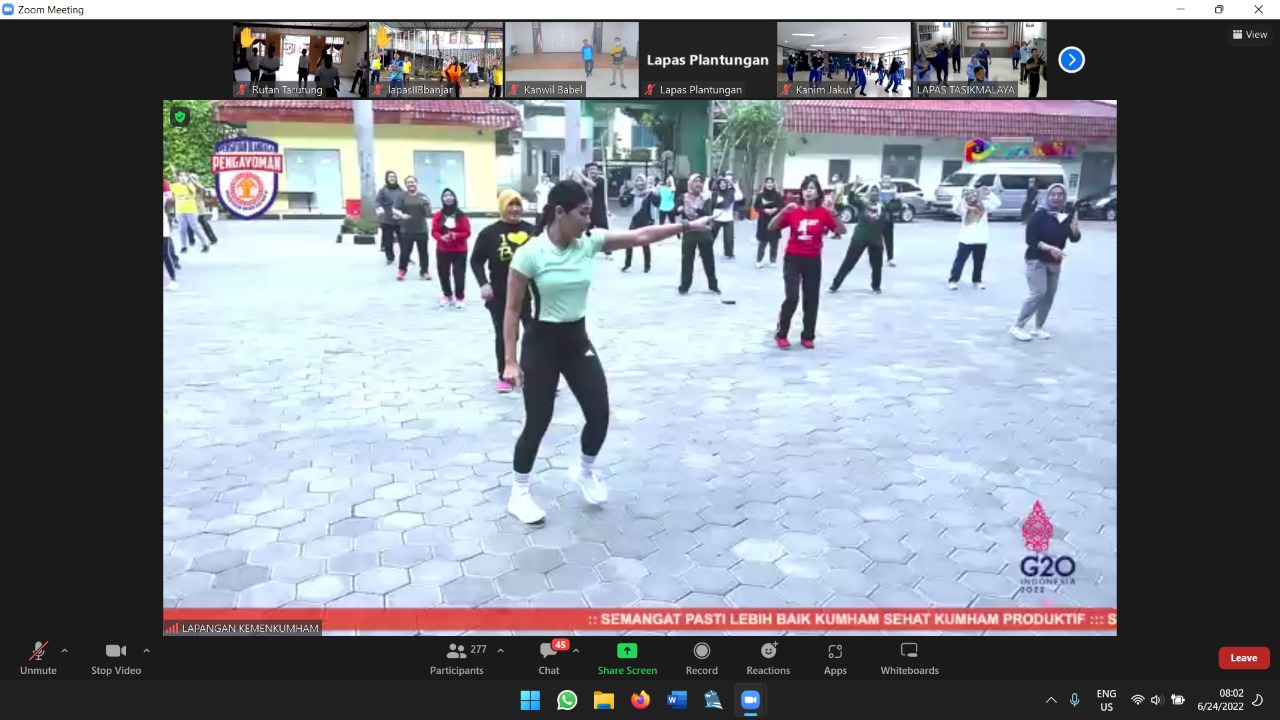Click the green encryption shield icon
The height and width of the screenshot is (720, 1280).
coord(180,117)
